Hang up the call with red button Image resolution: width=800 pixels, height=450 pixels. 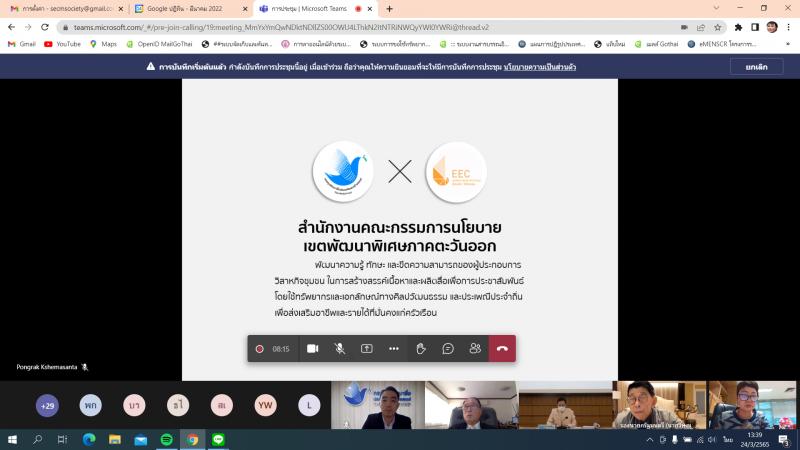pos(502,348)
